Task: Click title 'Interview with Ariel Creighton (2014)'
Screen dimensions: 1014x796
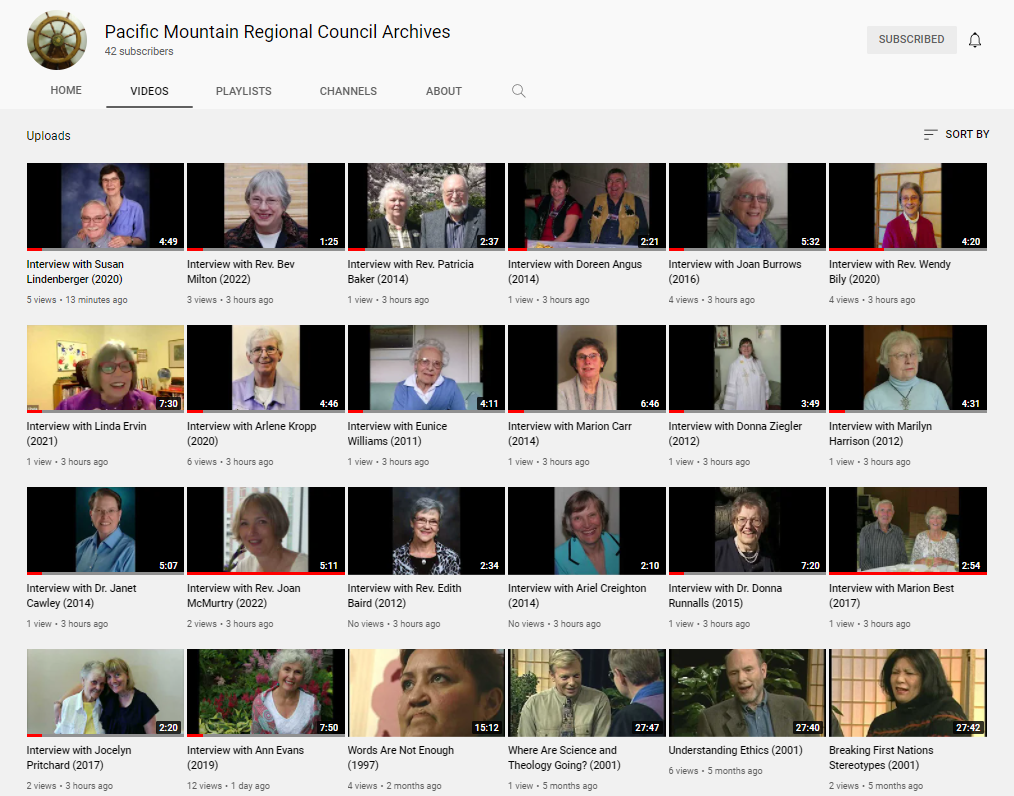Action: click(x=577, y=596)
